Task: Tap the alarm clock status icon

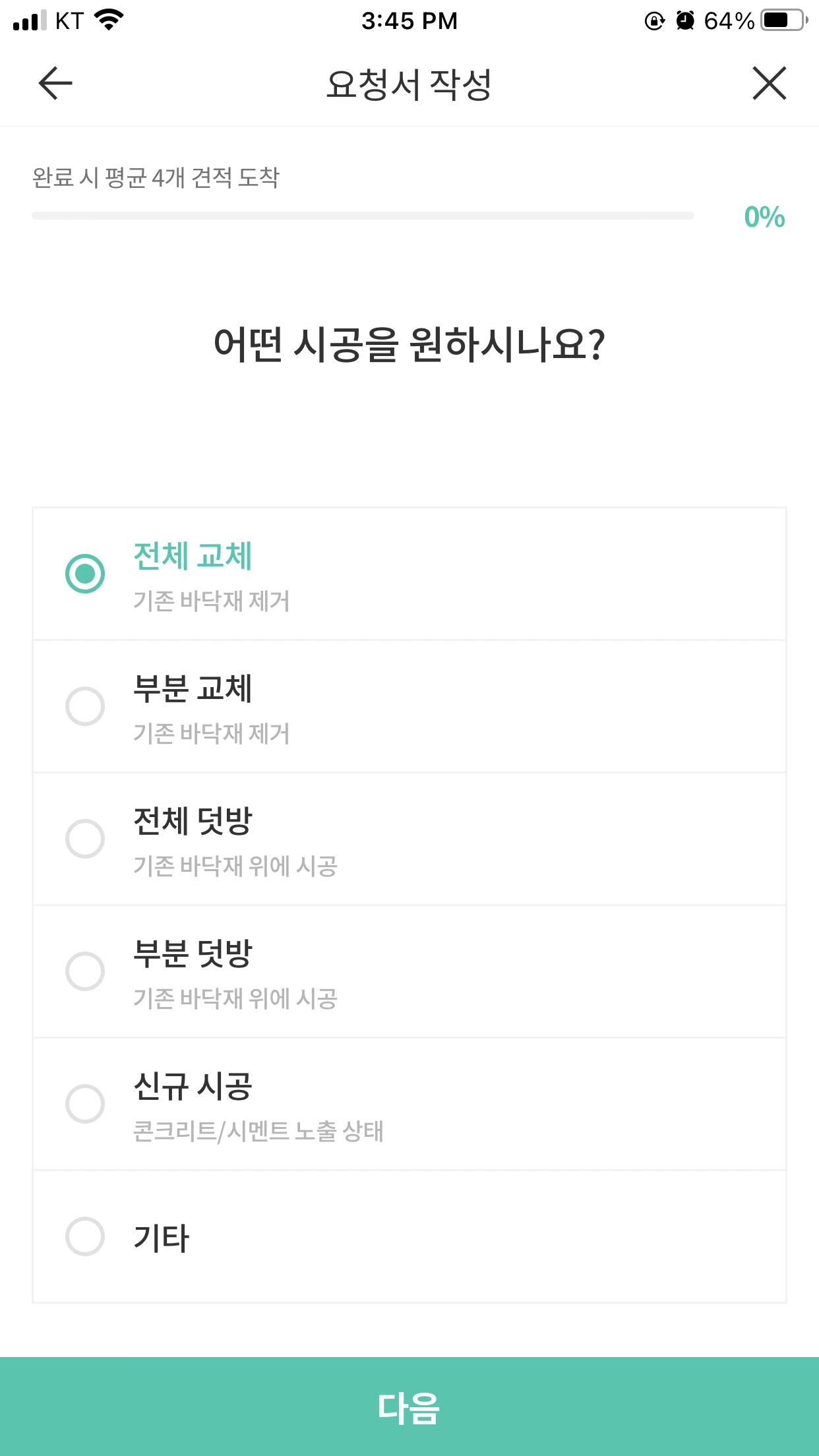Action: (685, 21)
